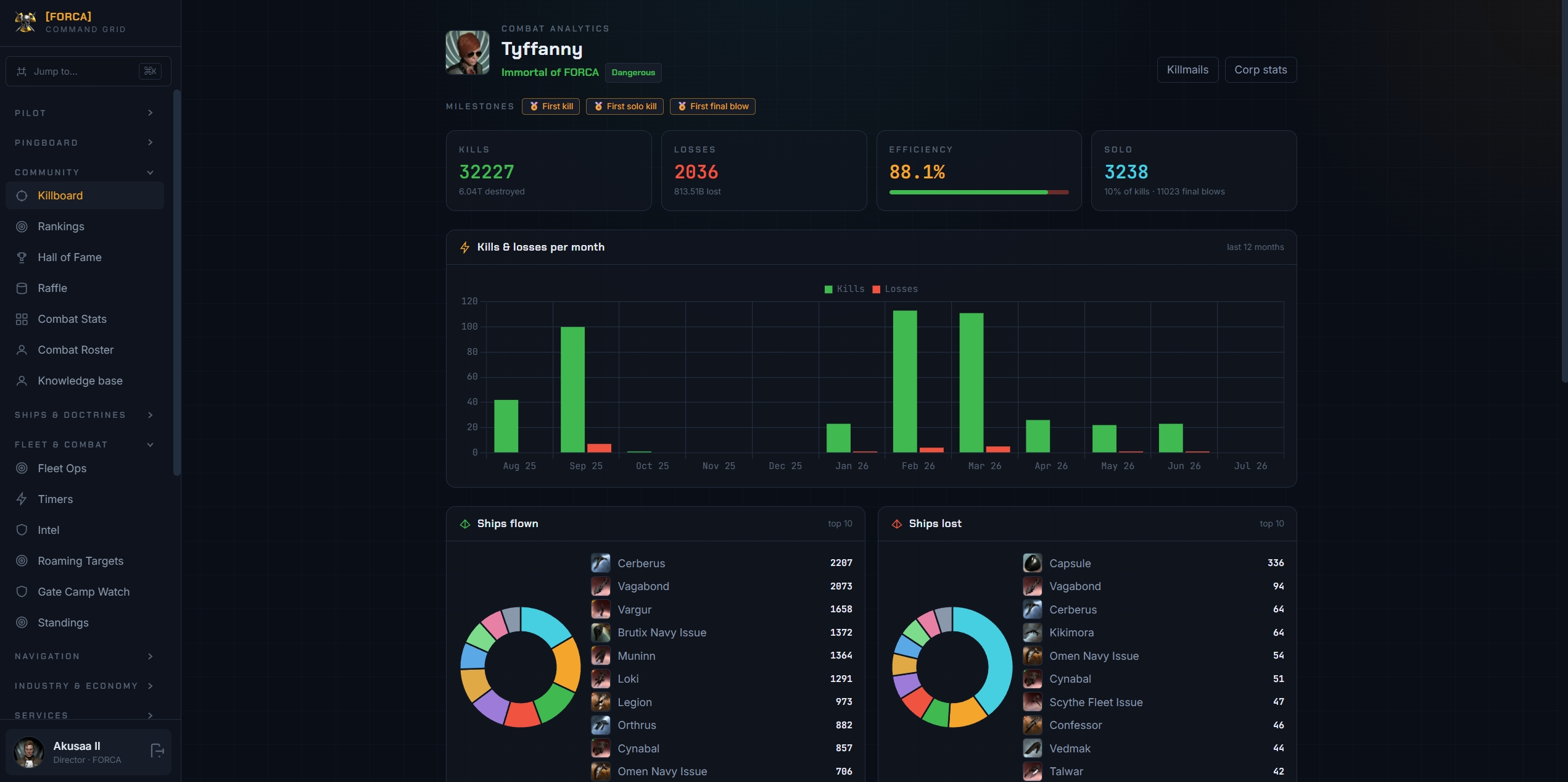This screenshot has width=1568, height=782.
Task: Click the Combat Roster person icon
Action: pyautogui.click(x=22, y=350)
